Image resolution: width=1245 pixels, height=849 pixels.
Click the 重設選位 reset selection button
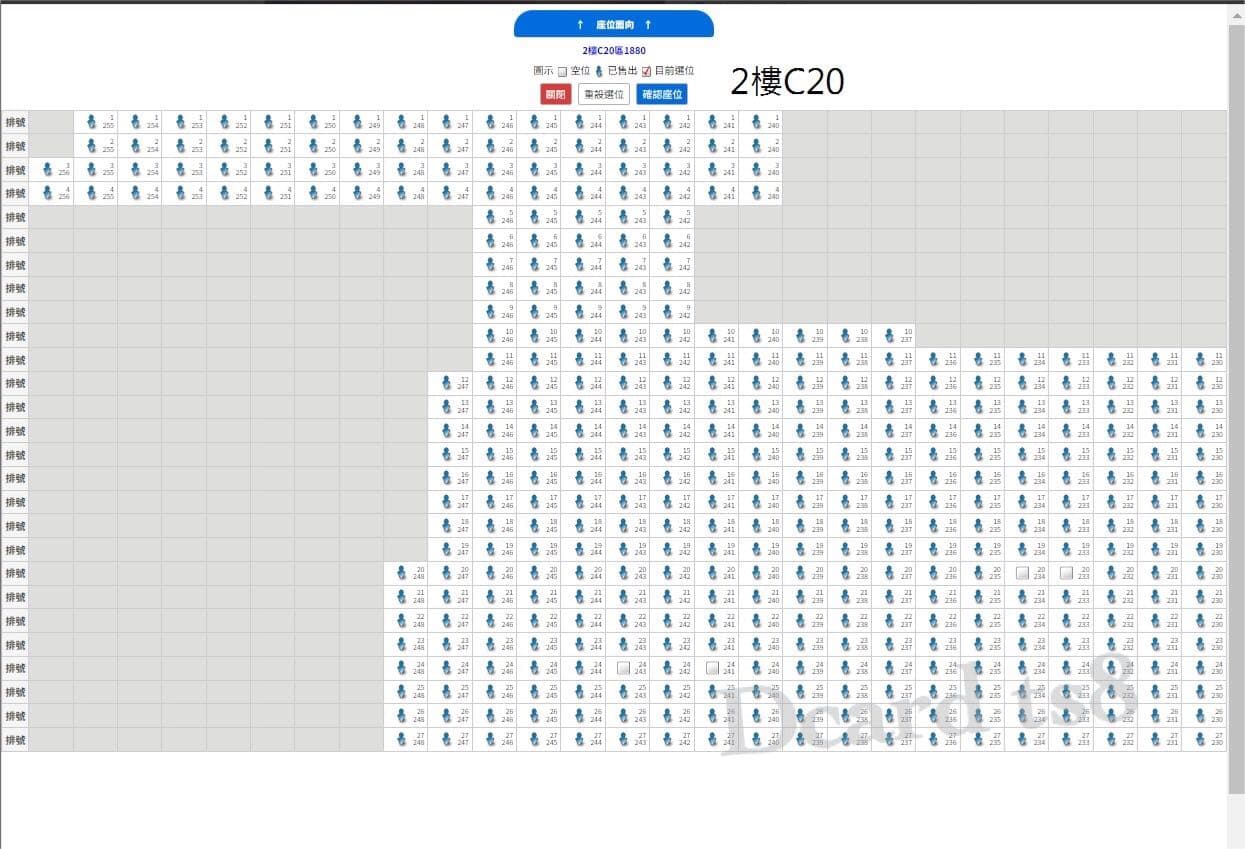tap(604, 95)
